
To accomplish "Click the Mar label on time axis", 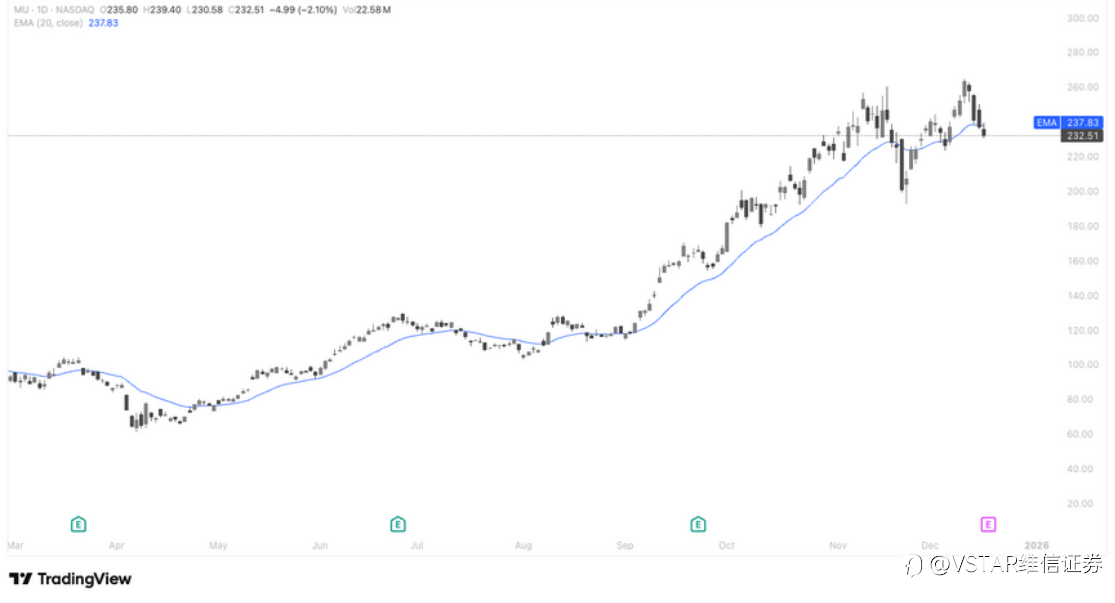I will (14, 546).
